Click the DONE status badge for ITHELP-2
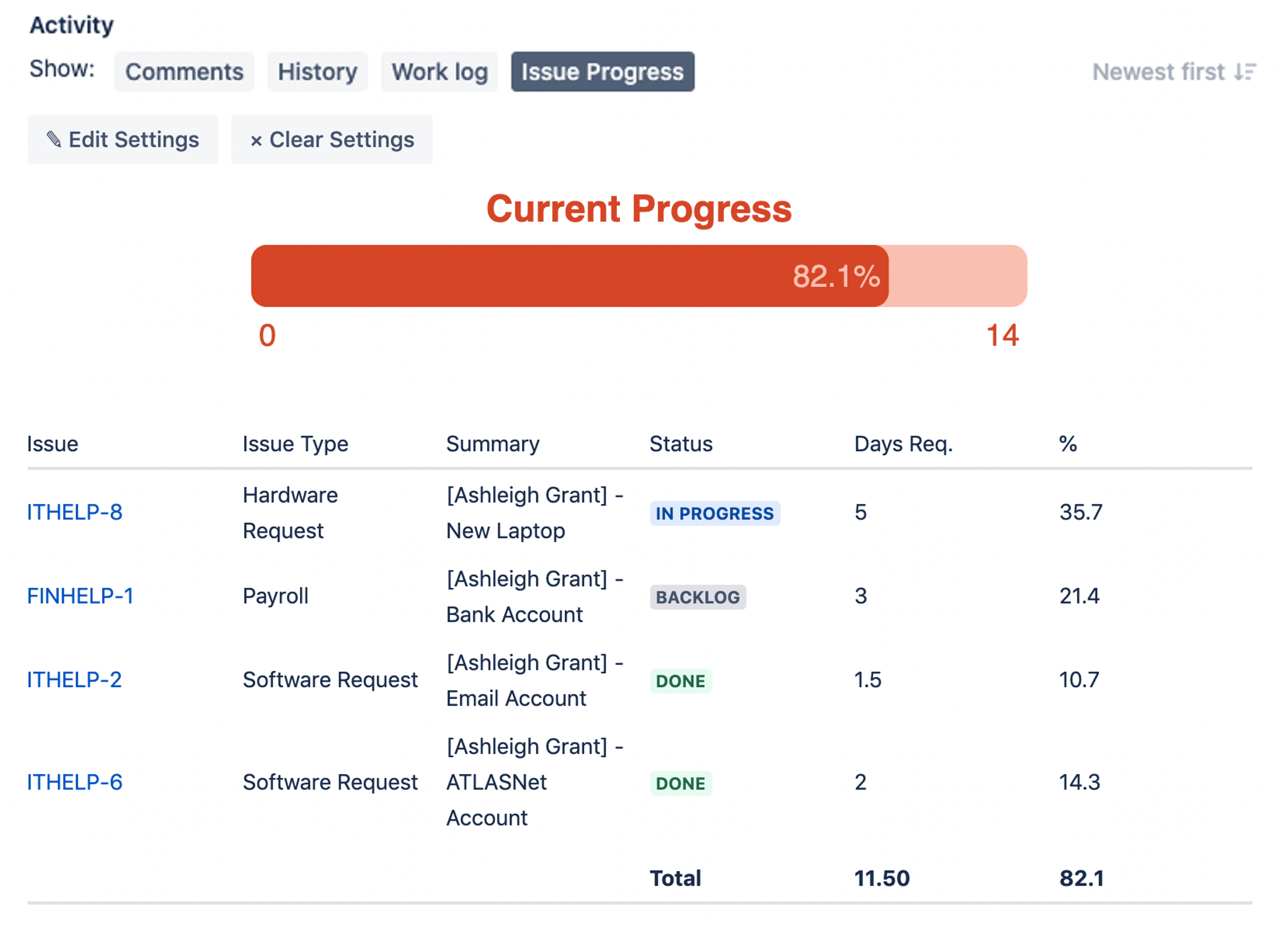Viewport: 1288px width, 932px height. coord(681,681)
